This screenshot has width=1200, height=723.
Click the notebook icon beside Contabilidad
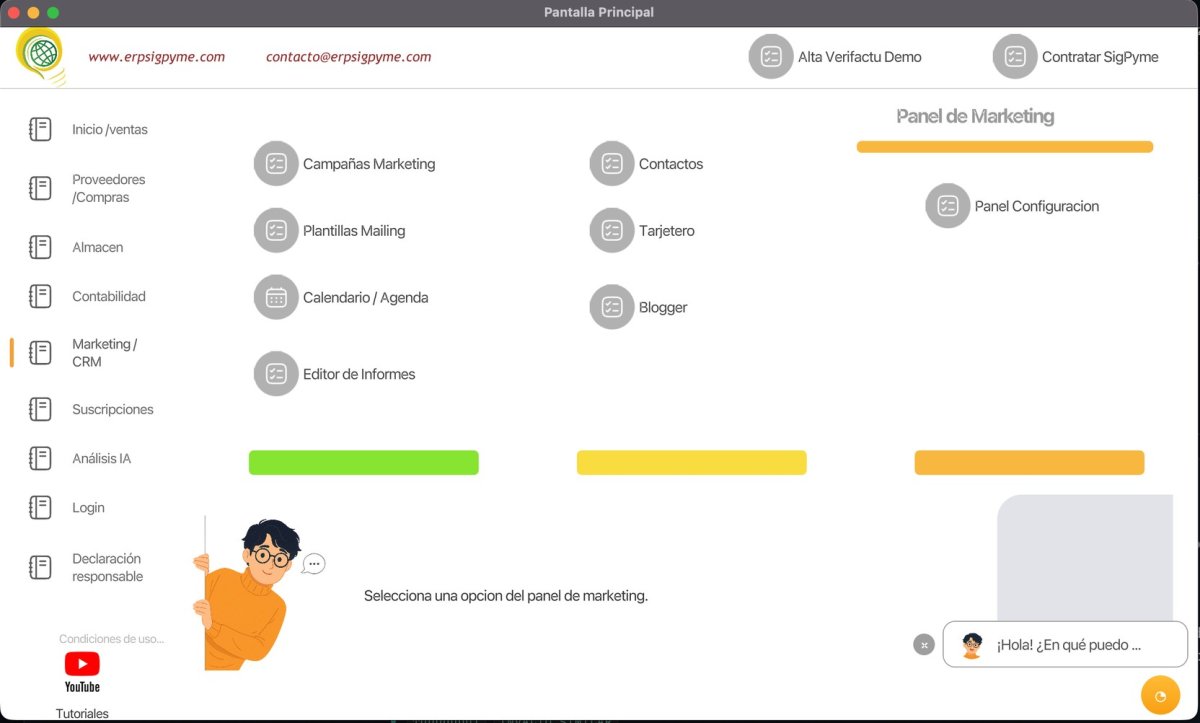40,296
